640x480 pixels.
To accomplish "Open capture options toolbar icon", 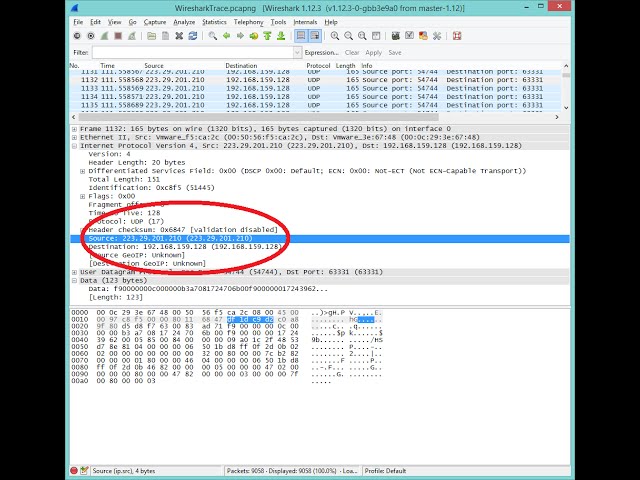I will pos(91,36).
